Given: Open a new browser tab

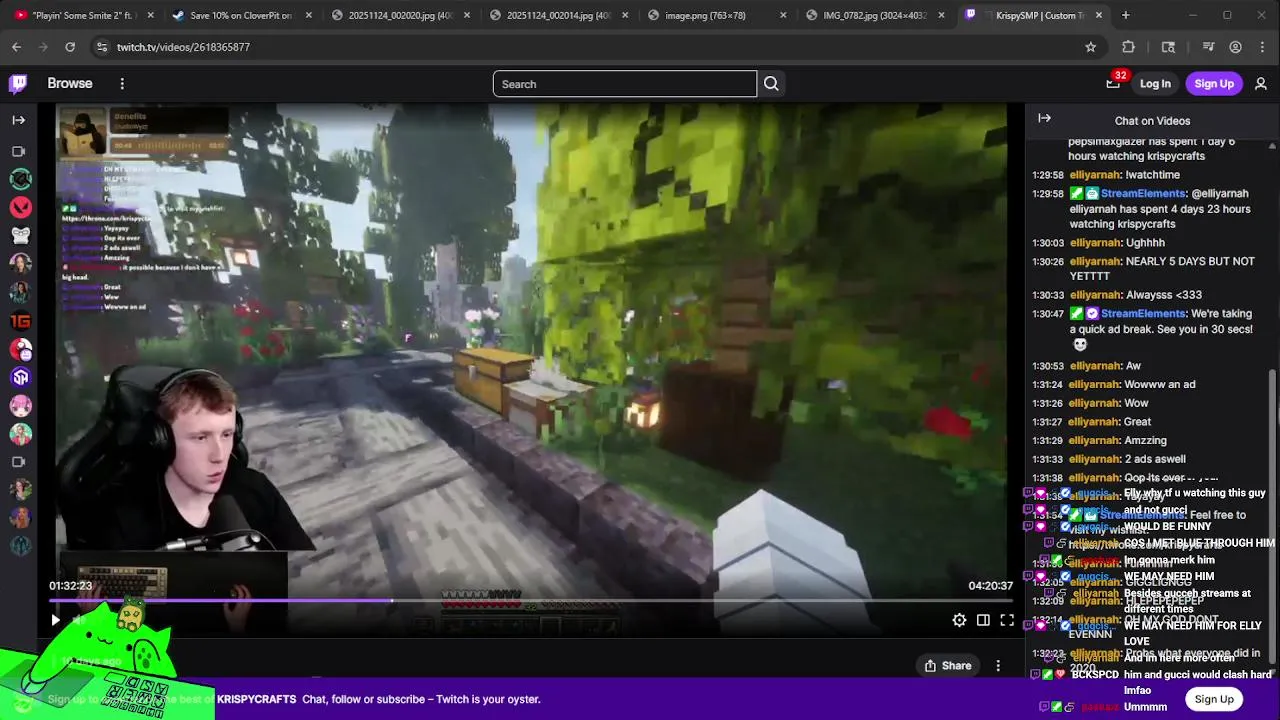Looking at the screenshot, I should coord(1126,15).
